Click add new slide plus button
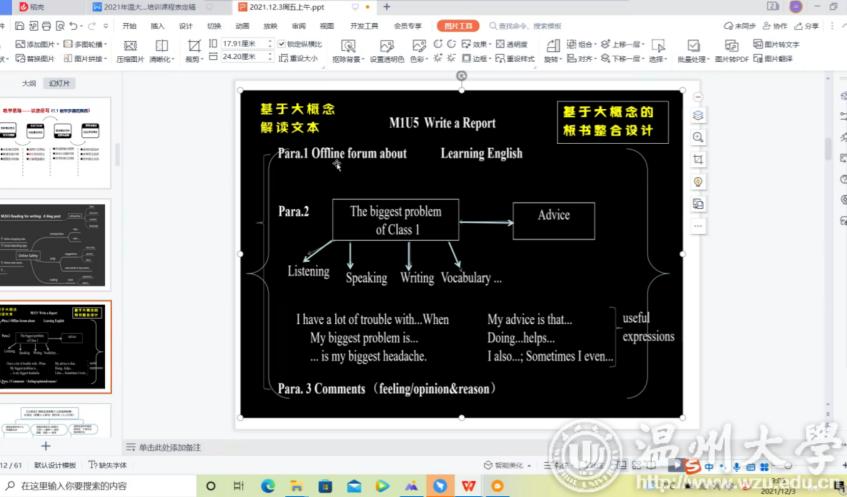Image resolution: width=847 pixels, height=497 pixels. [46, 446]
